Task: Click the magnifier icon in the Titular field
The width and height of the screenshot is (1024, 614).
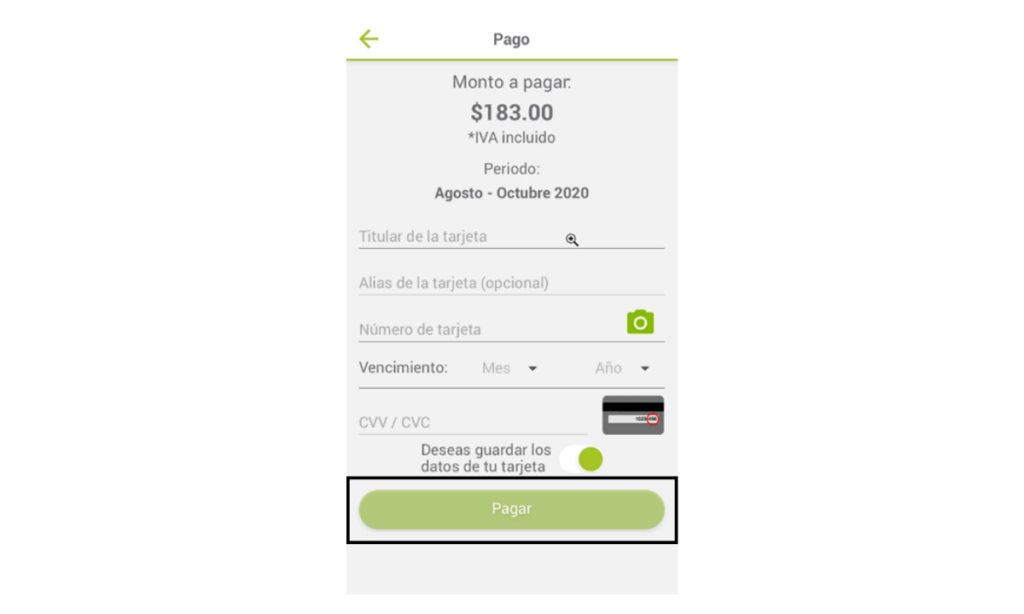Action: coord(572,240)
